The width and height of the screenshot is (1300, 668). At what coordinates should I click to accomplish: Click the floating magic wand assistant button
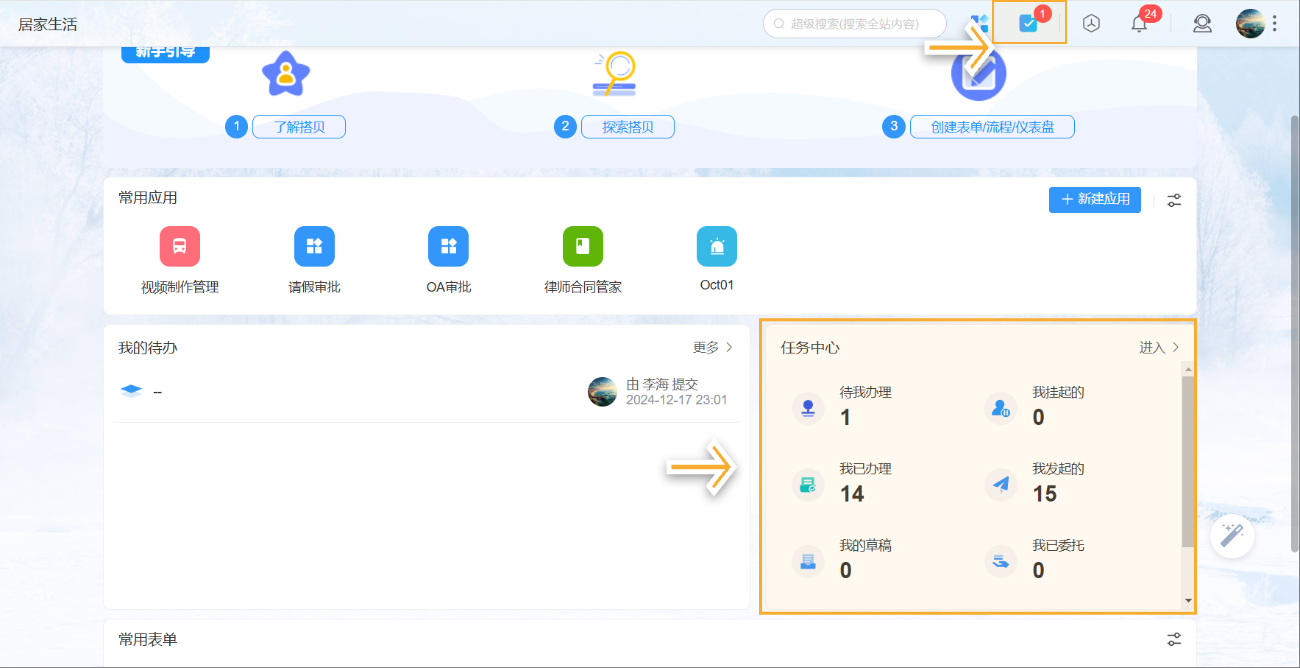tap(1231, 536)
